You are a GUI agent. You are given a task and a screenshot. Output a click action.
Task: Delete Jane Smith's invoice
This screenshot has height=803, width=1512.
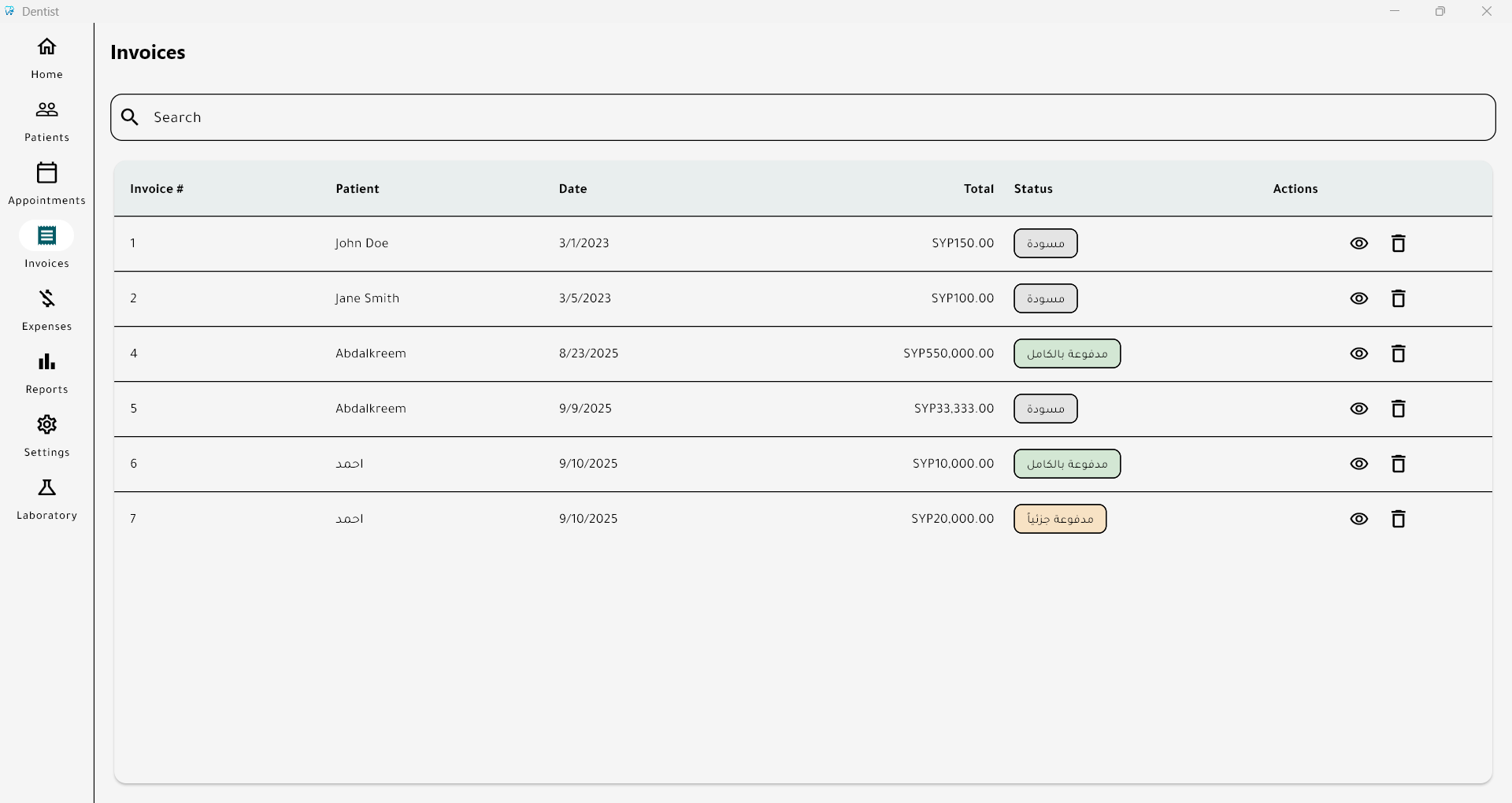pos(1398,298)
